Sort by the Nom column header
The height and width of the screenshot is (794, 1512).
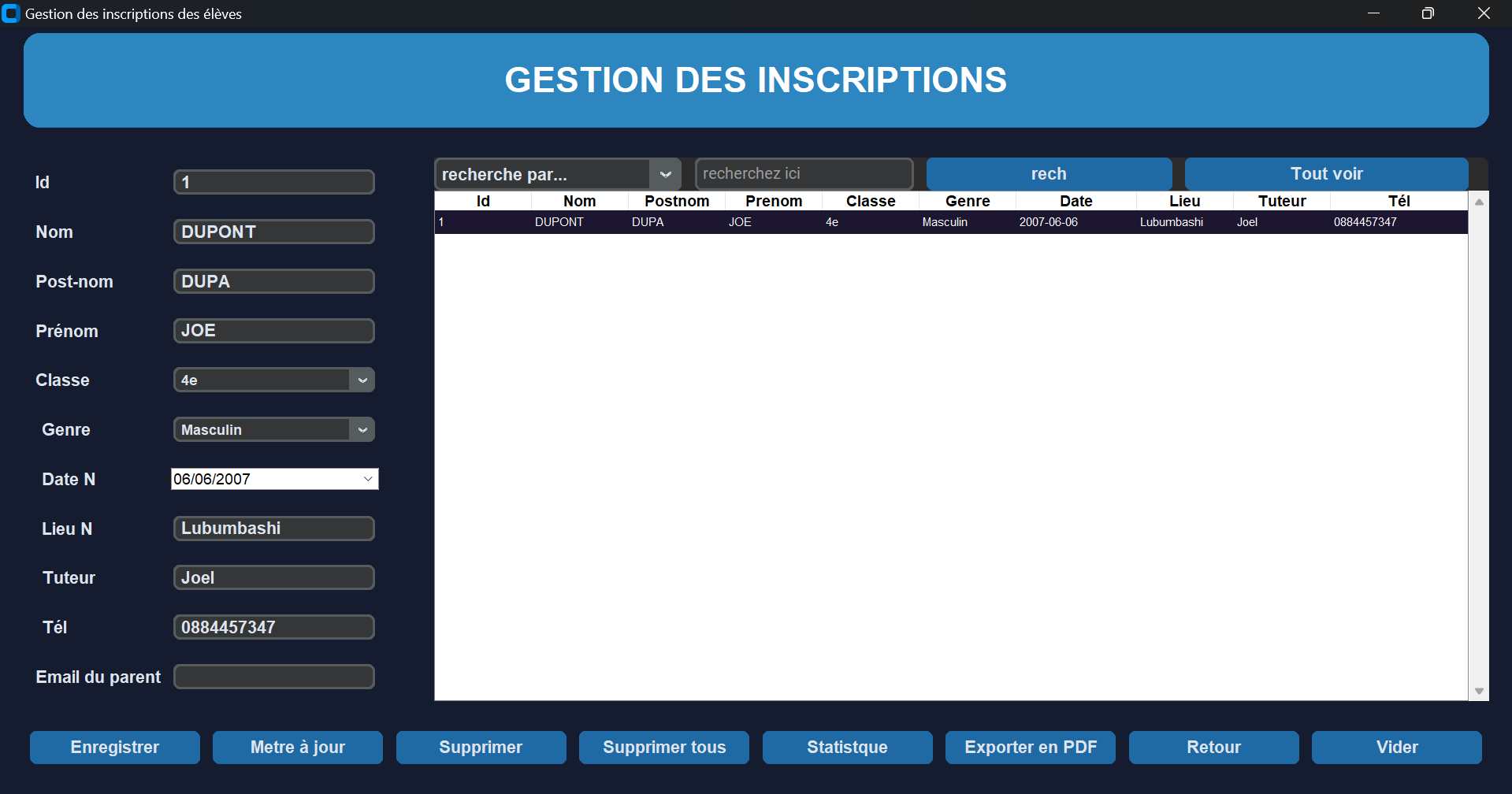tap(579, 201)
